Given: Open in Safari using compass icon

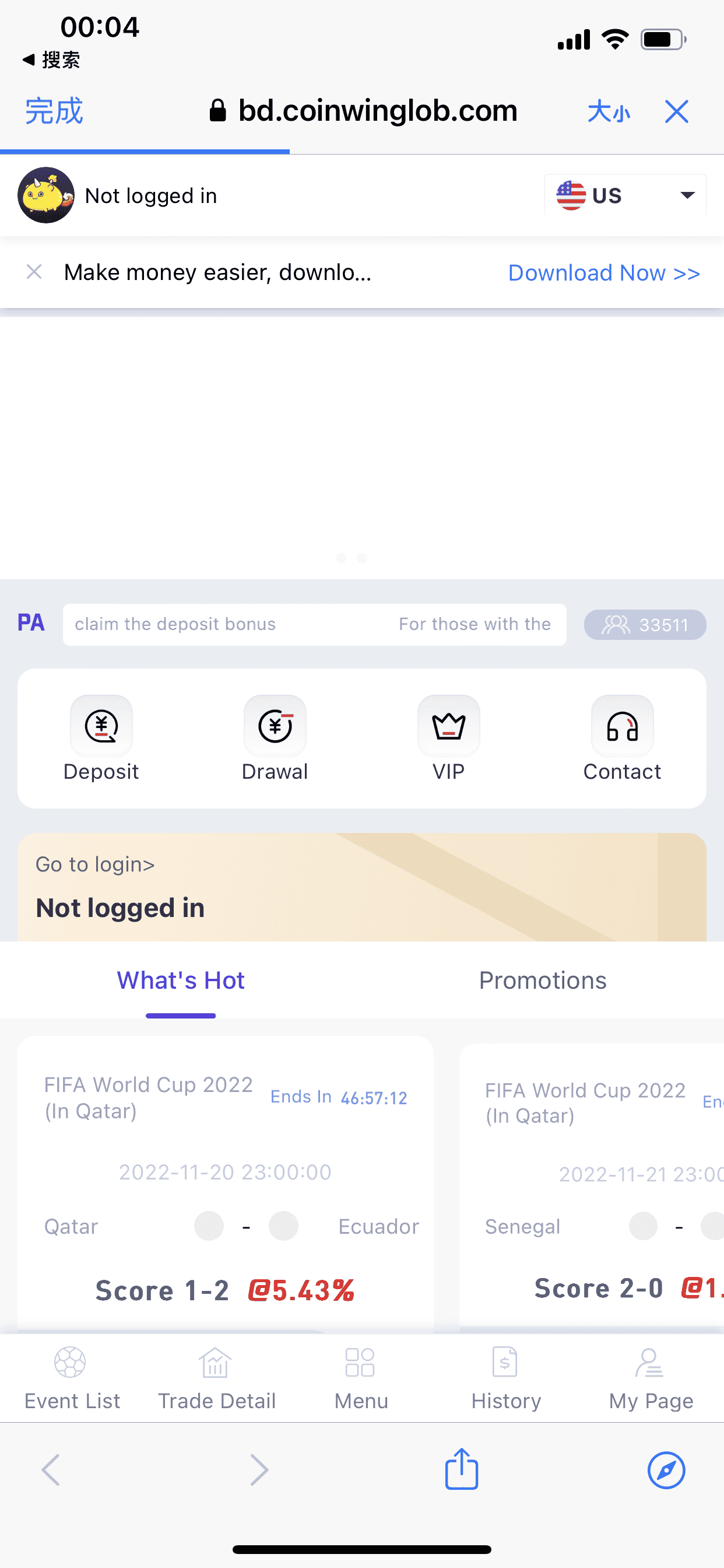Looking at the screenshot, I should point(666,1470).
